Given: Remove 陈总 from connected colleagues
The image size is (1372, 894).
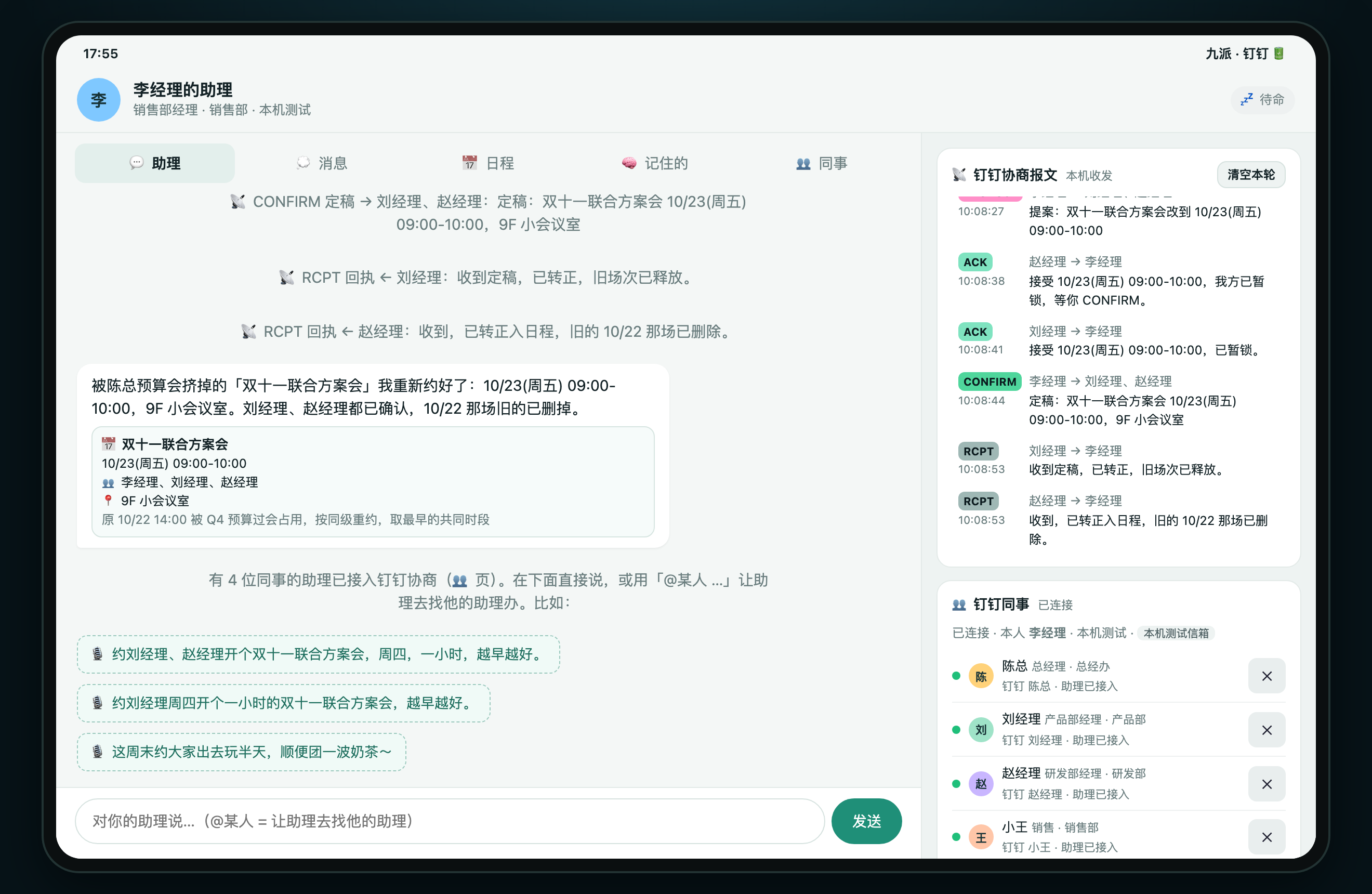Looking at the screenshot, I should click(x=1267, y=676).
